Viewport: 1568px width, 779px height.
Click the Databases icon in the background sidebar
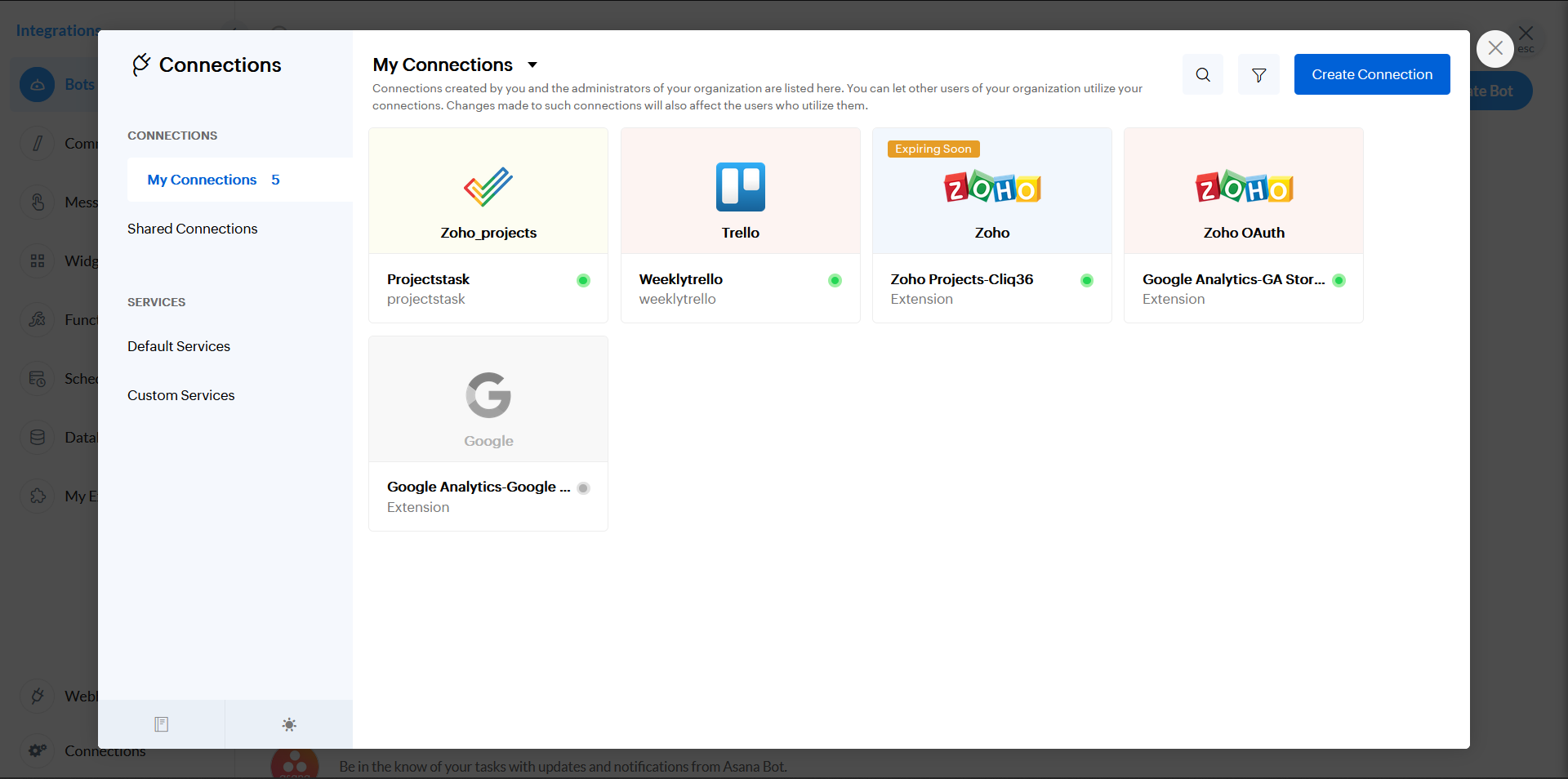[38, 438]
